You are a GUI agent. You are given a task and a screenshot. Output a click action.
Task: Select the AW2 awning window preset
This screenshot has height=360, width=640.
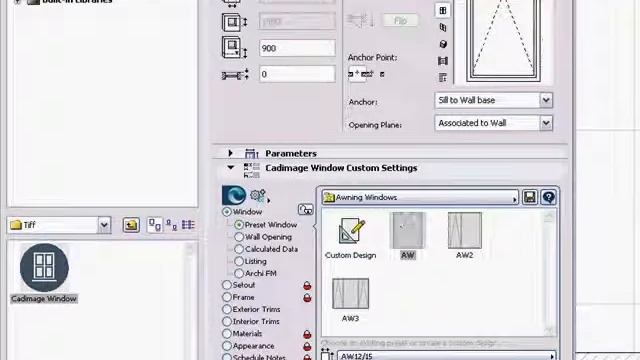[x=464, y=236]
